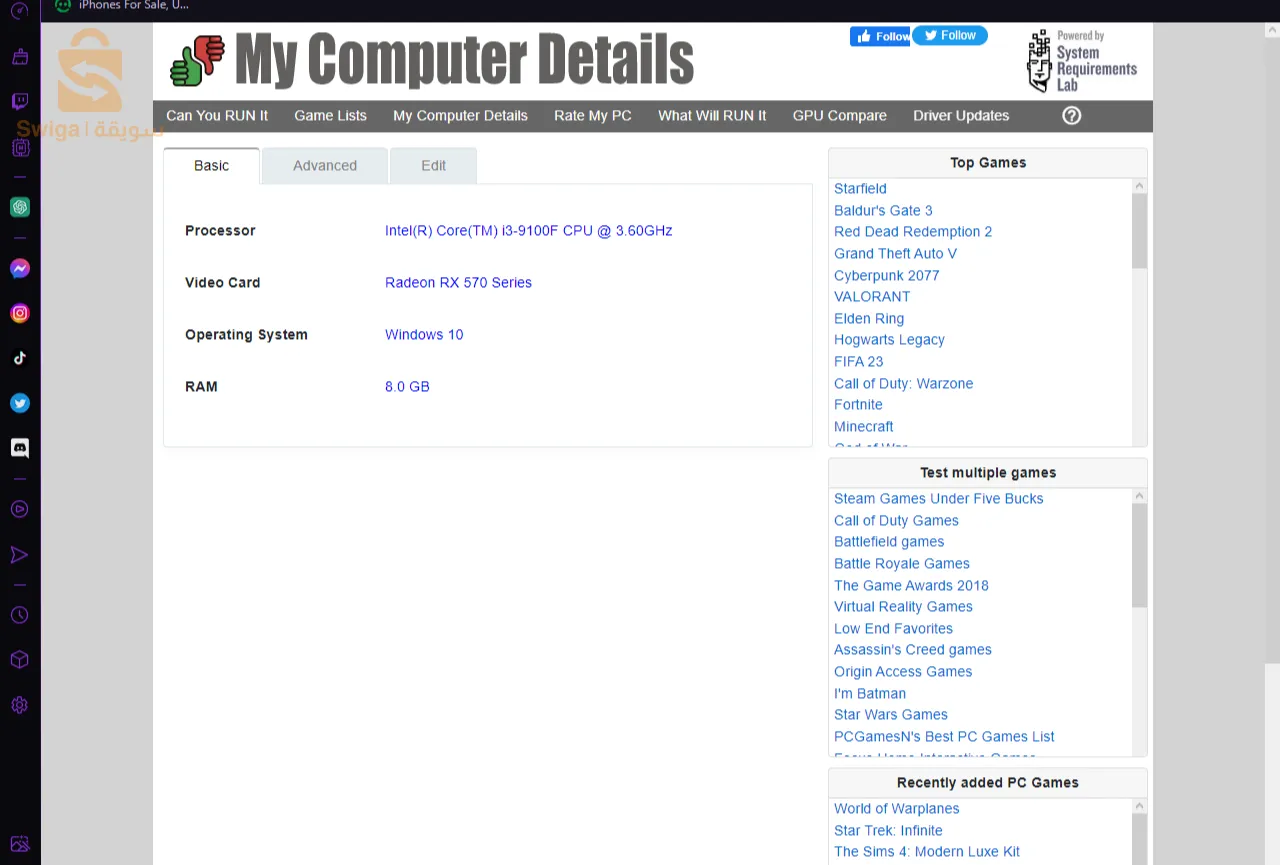The width and height of the screenshot is (1280, 865).
Task: Click the Facebook Follow button
Action: [x=879, y=35]
